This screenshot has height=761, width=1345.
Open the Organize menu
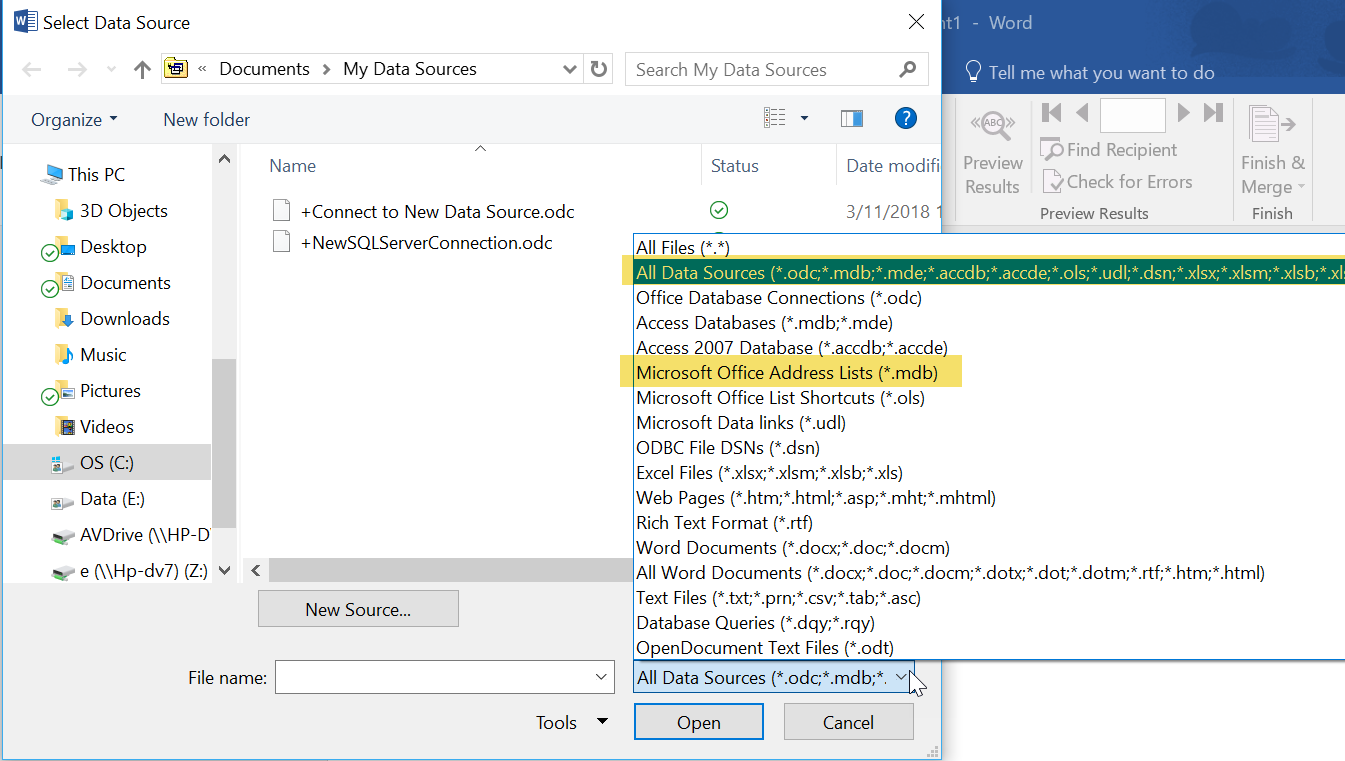tap(74, 120)
